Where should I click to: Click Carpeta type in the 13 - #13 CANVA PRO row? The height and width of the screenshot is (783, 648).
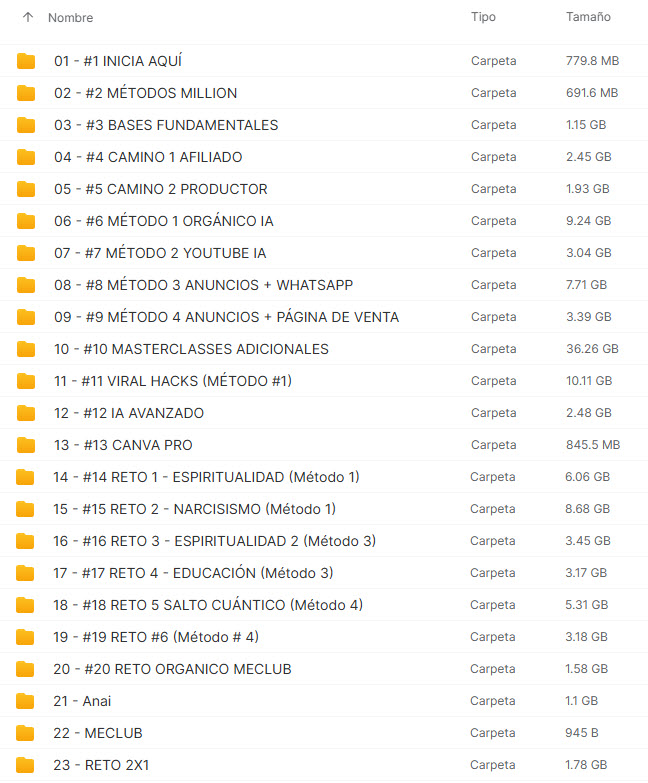click(x=494, y=445)
